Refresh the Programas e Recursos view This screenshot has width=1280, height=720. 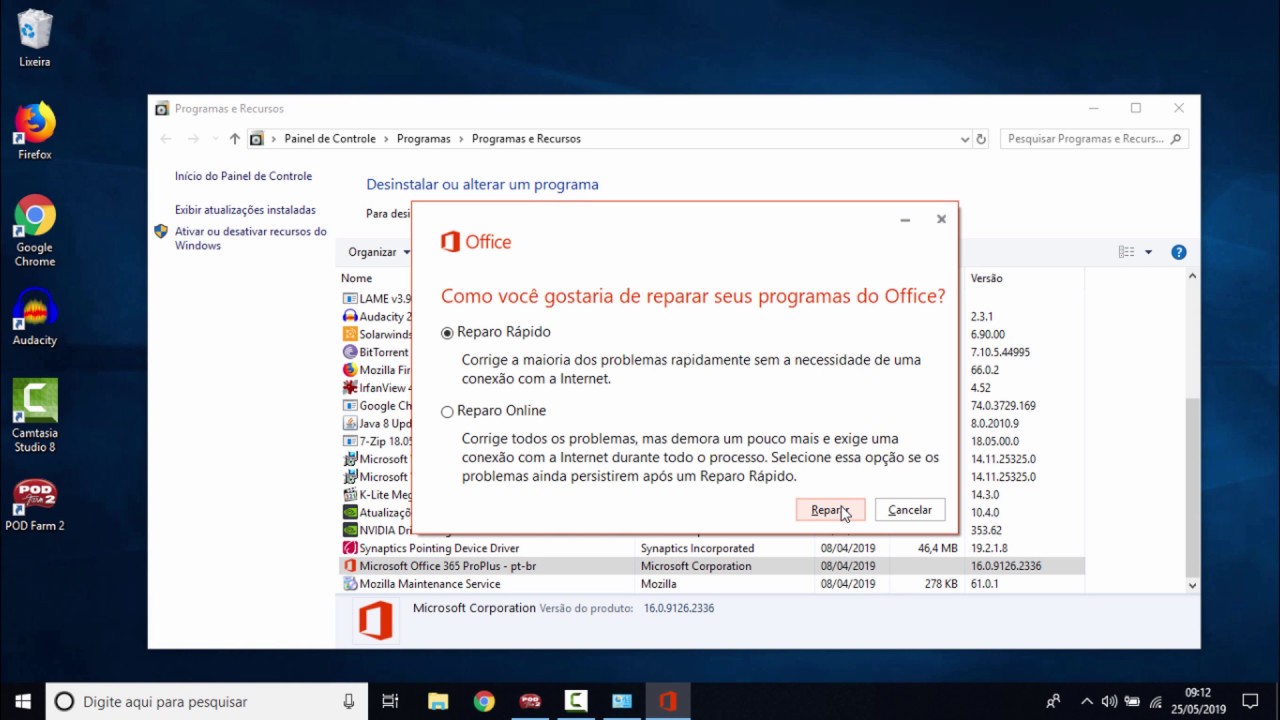click(x=981, y=139)
